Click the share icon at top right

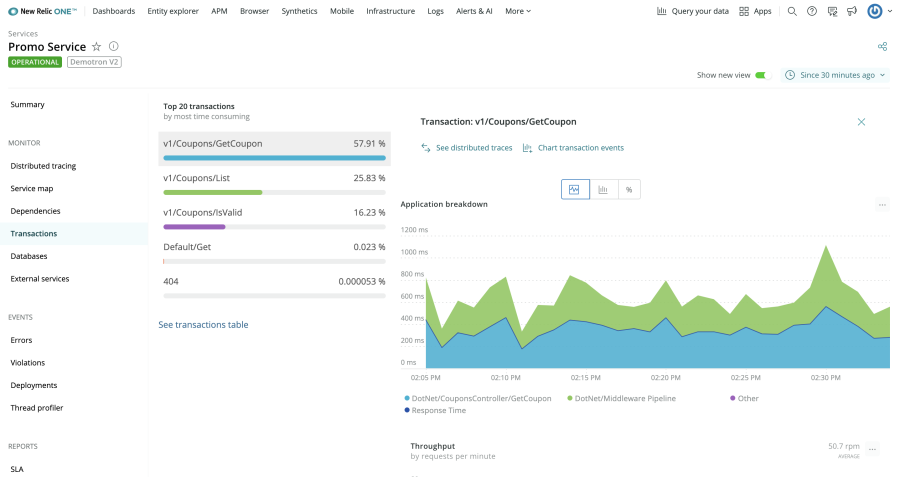click(x=882, y=46)
